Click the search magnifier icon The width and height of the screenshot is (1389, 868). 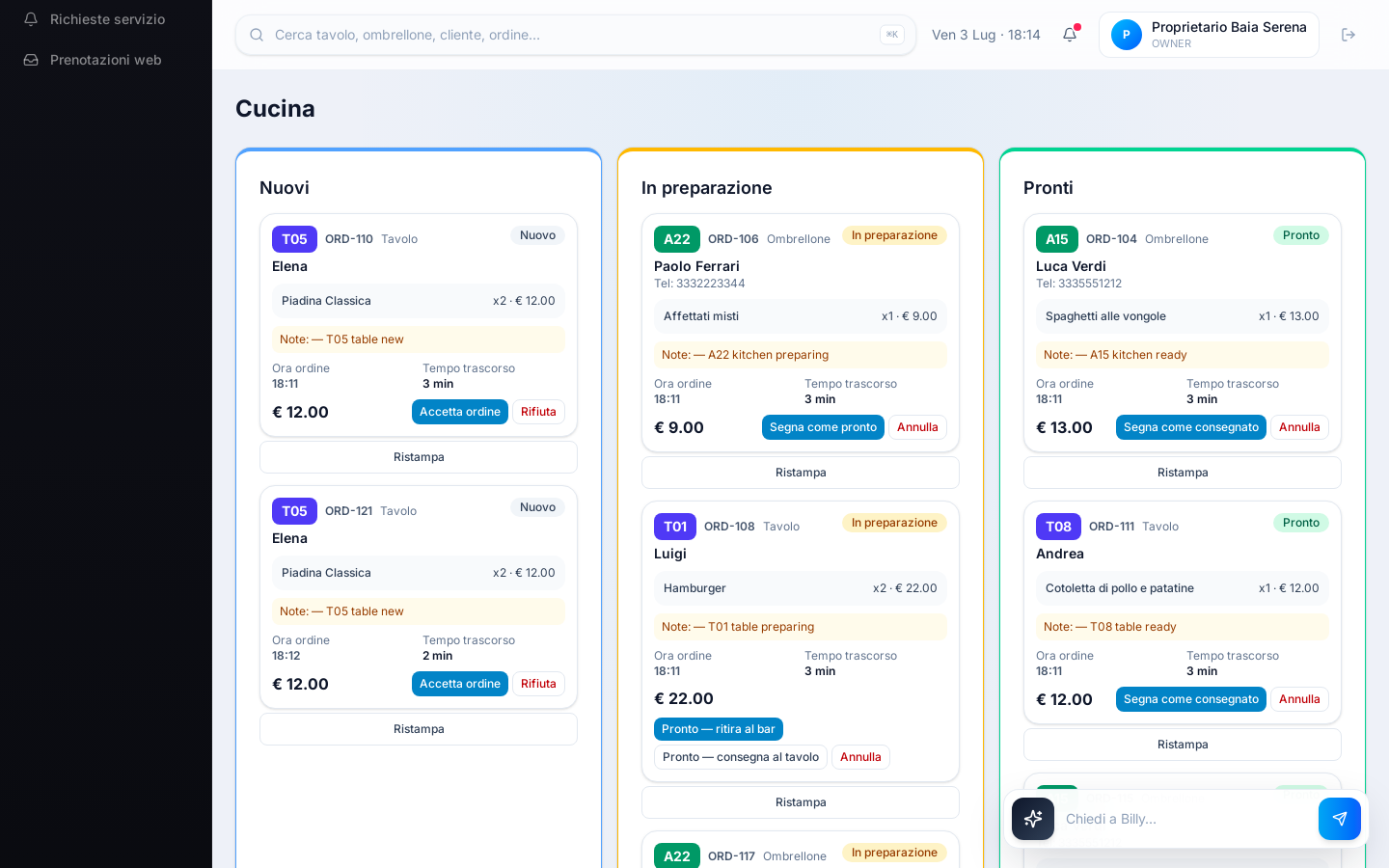tap(257, 35)
